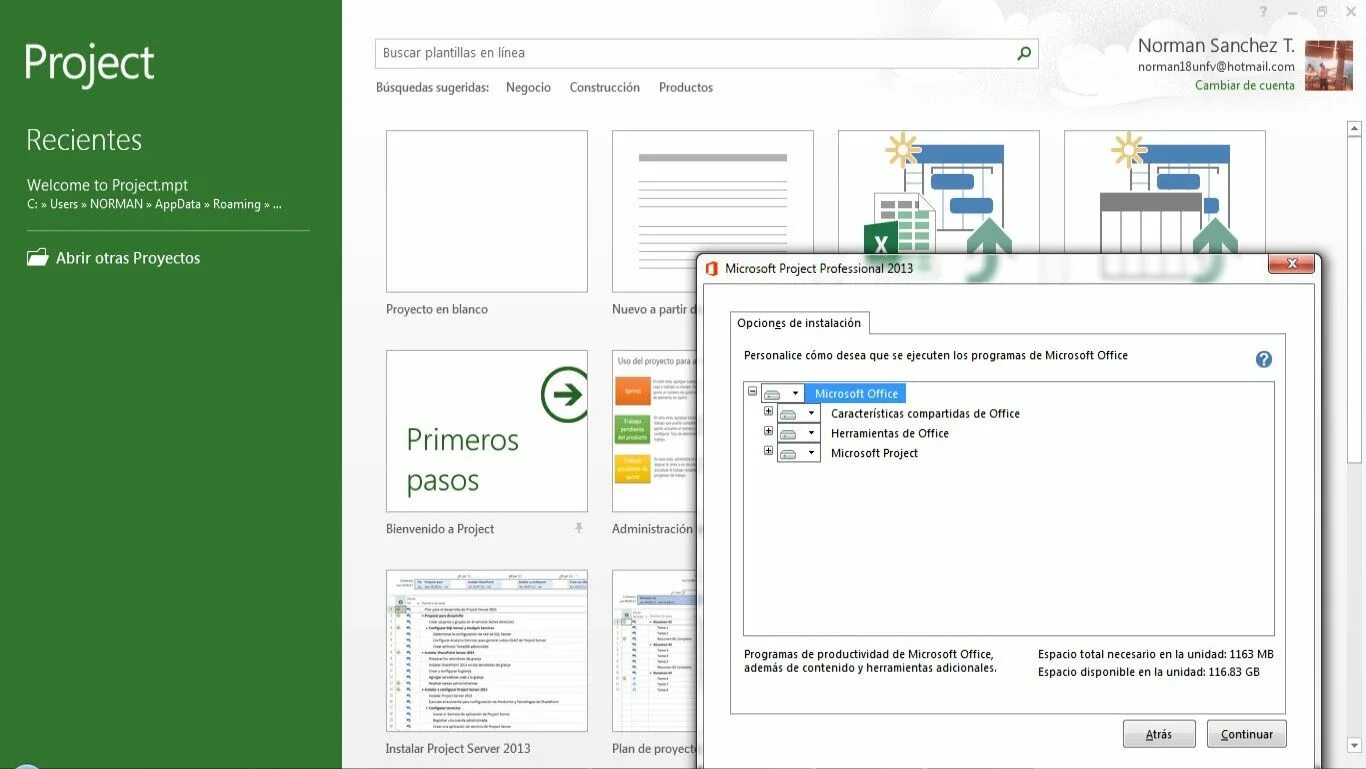
Task: Click 'Espacio disponible en la unidad: 116.83 GB'
Action: [1148, 672]
